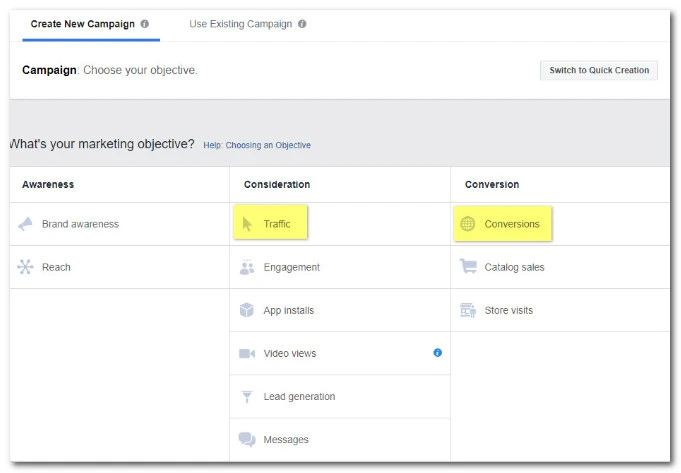Click the Consideration column heading
Screen dimensions: 681x473
(x=277, y=185)
